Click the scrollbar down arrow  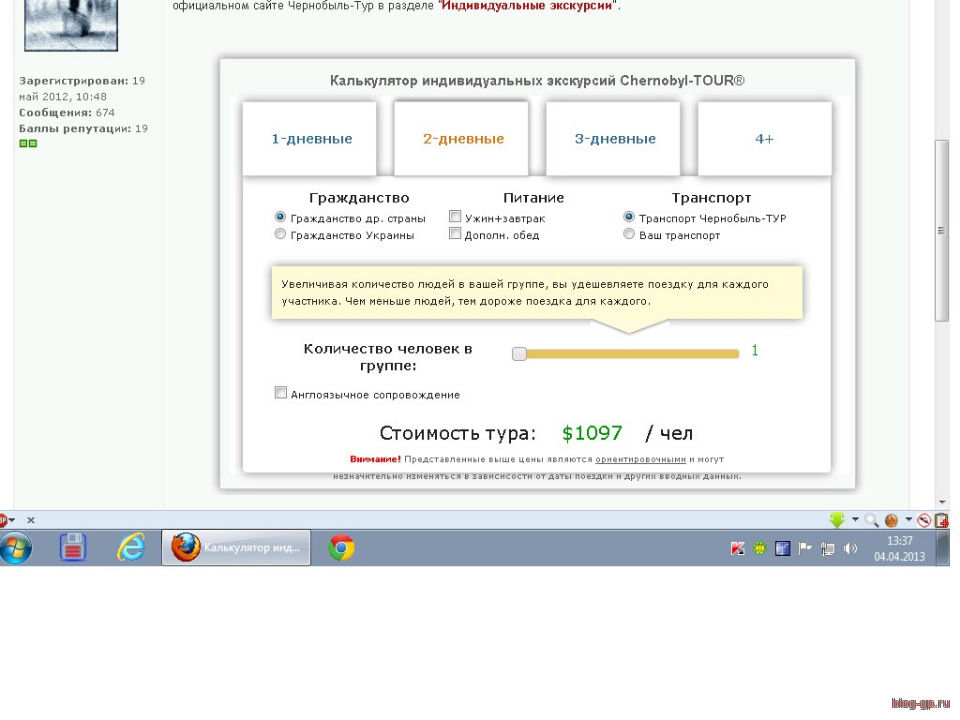(x=942, y=502)
